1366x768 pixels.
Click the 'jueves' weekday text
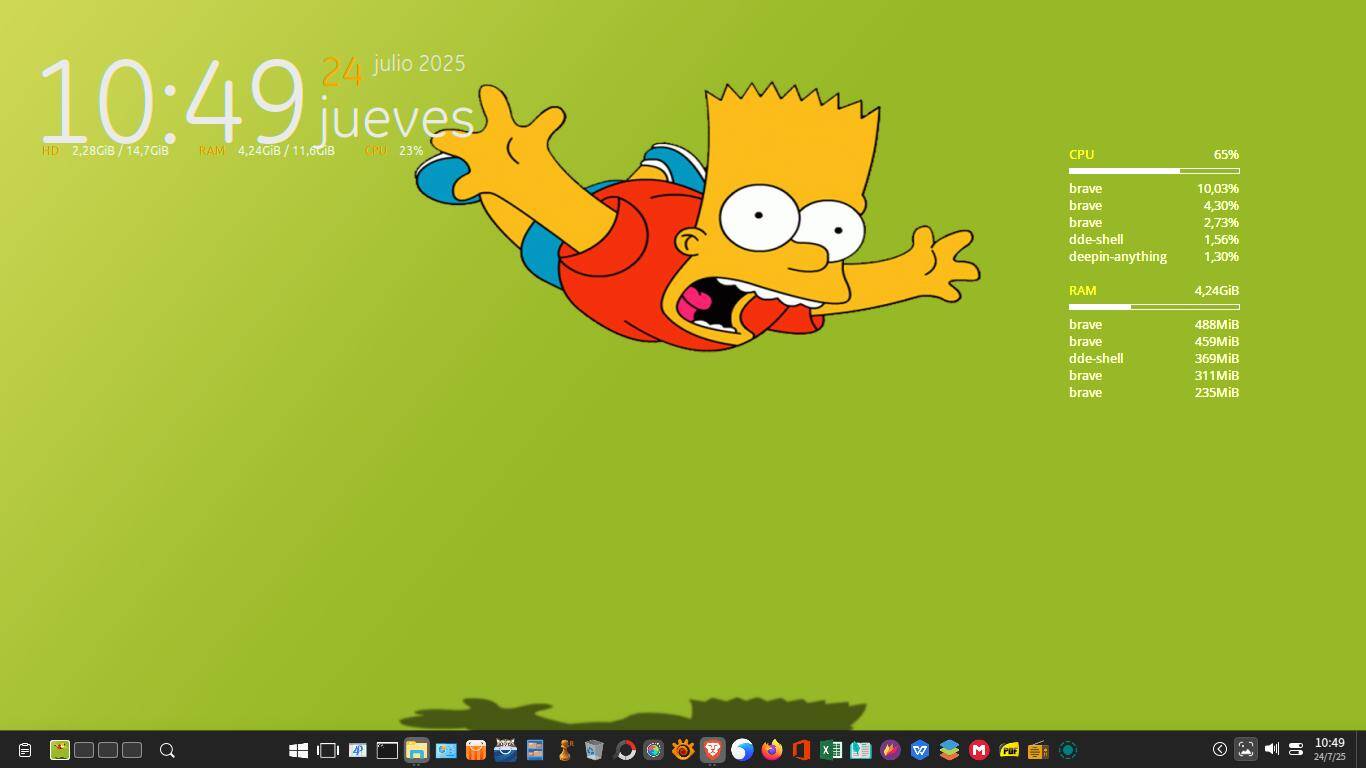396,120
